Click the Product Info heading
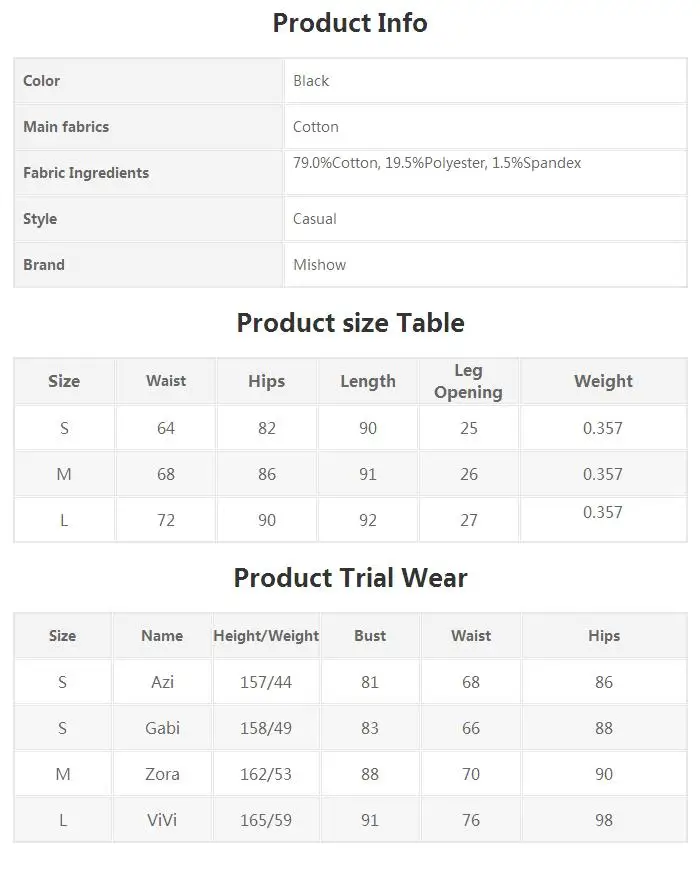Viewport: 700px width, 871px height. click(x=350, y=23)
